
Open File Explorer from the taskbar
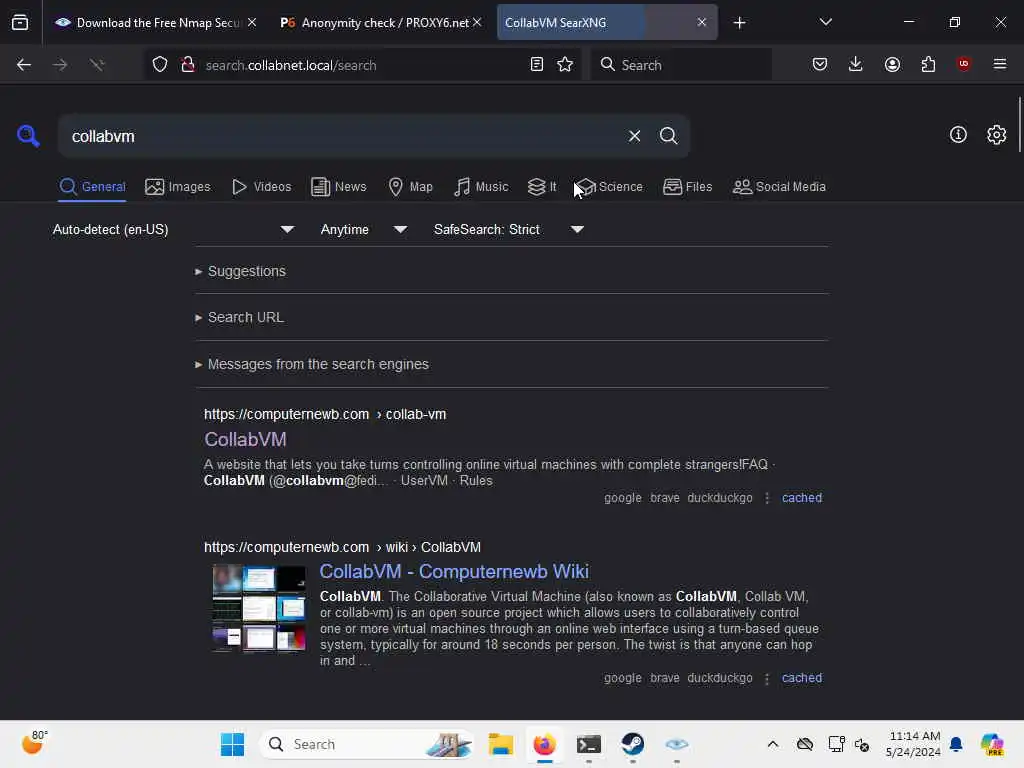click(x=501, y=744)
